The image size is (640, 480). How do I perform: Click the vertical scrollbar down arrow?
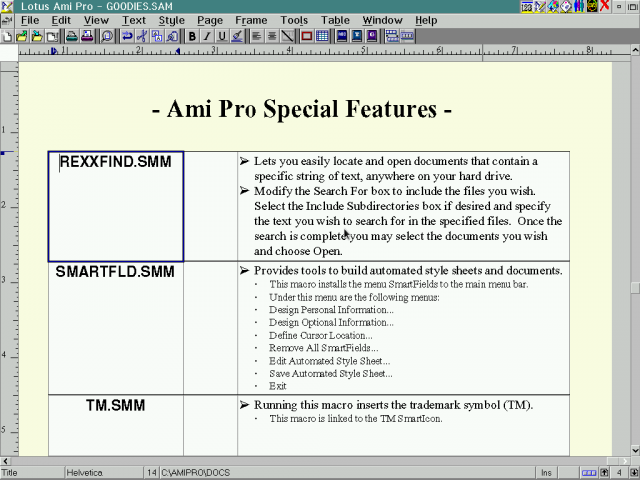(x=635, y=451)
